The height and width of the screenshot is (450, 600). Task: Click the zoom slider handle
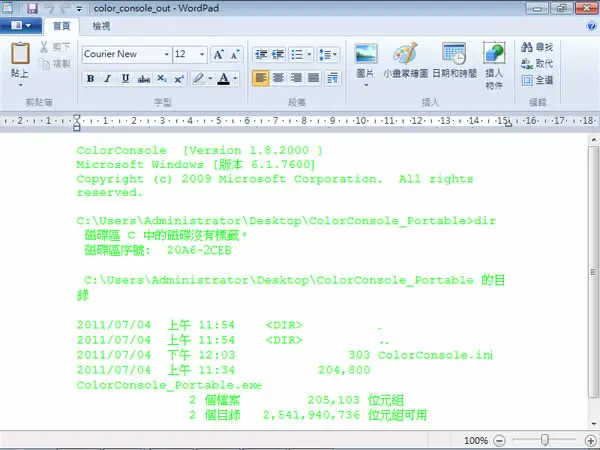click(x=545, y=440)
